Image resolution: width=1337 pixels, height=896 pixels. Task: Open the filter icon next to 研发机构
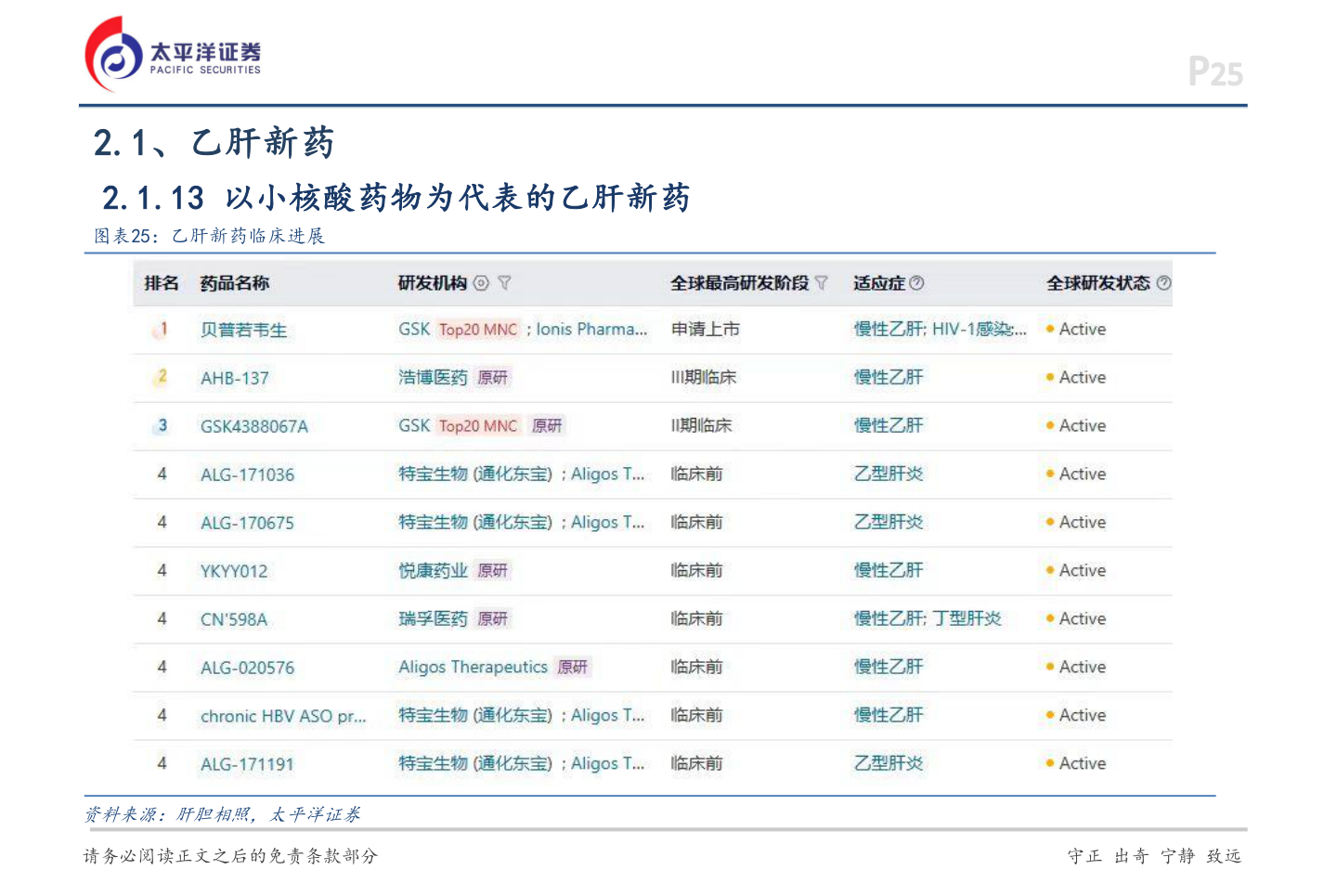pos(504,283)
